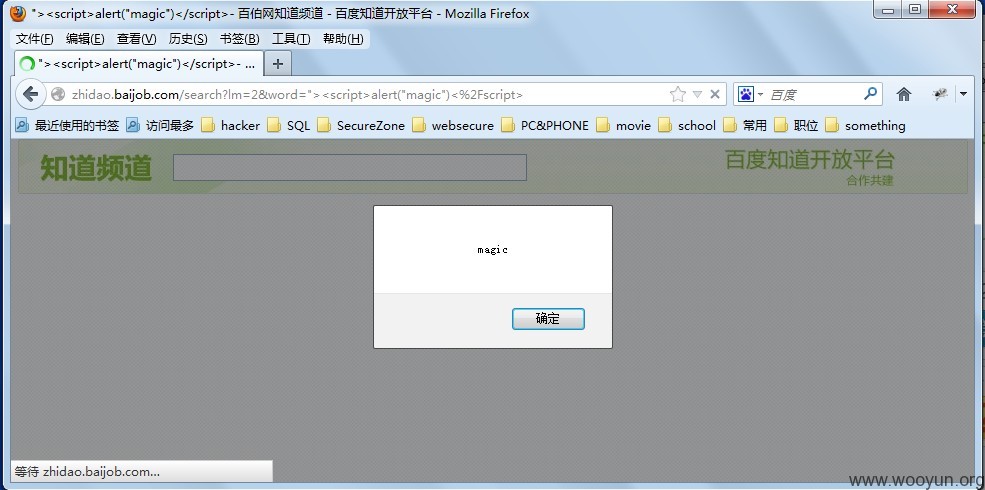Click the Back navigation arrow button
Viewport: 985px width, 490px height.
pyautogui.click(x=30, y=95)
